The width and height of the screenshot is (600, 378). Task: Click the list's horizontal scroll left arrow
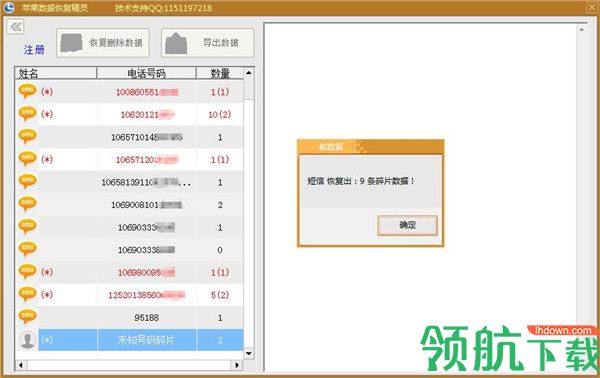click(21, 365)
